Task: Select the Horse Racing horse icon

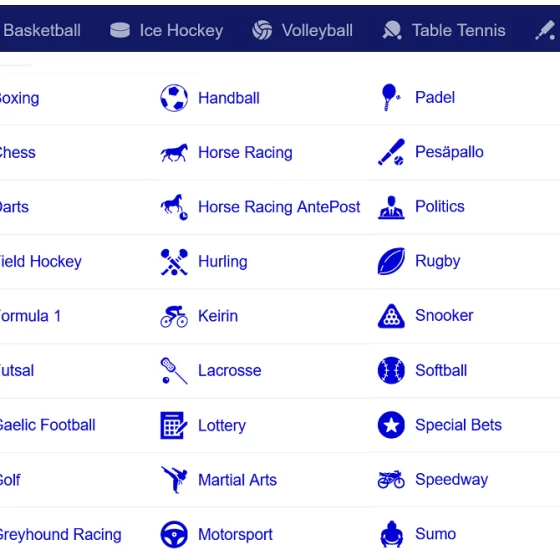Action: tap(174, 153)
